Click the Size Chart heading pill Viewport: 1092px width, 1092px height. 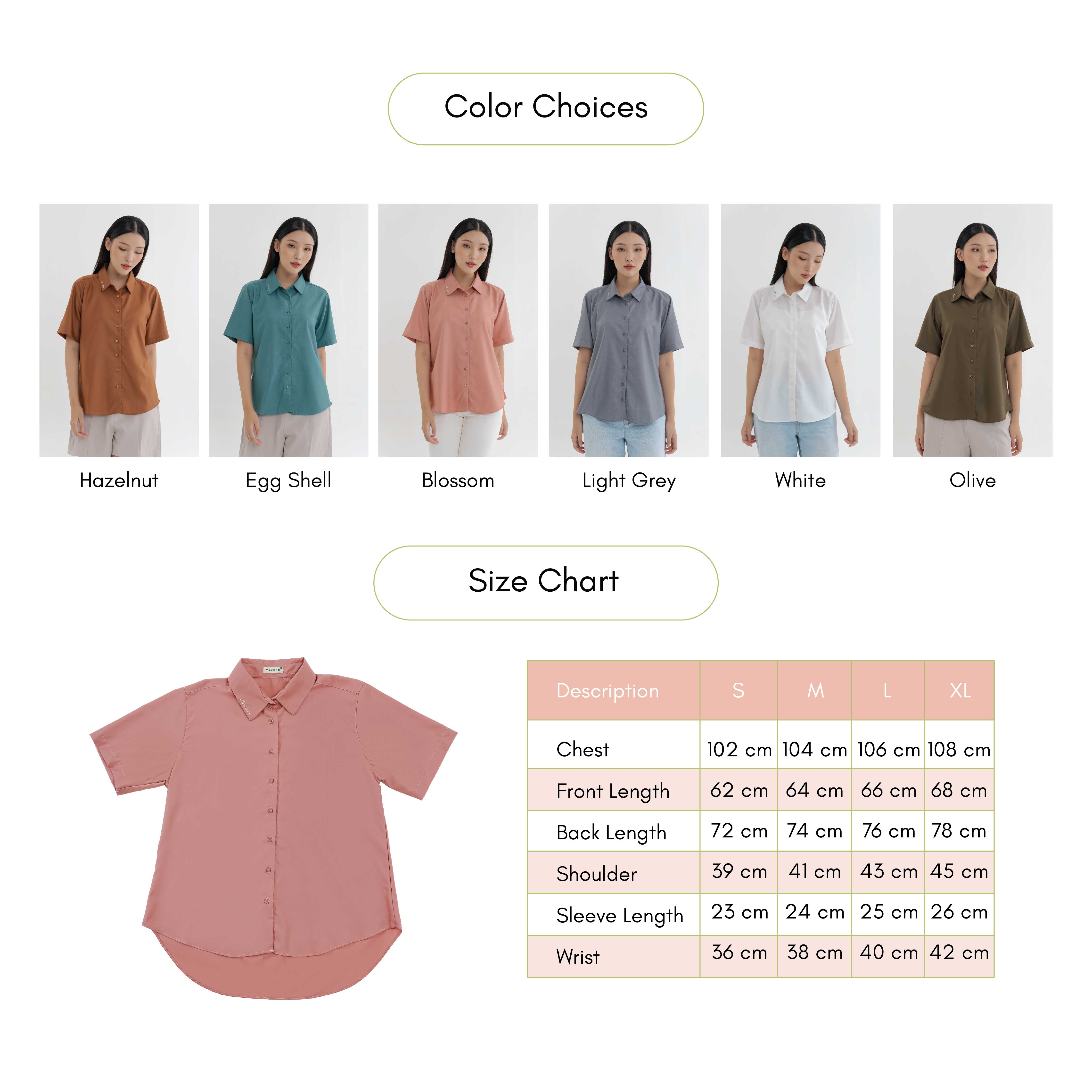[x=545, y=583]
